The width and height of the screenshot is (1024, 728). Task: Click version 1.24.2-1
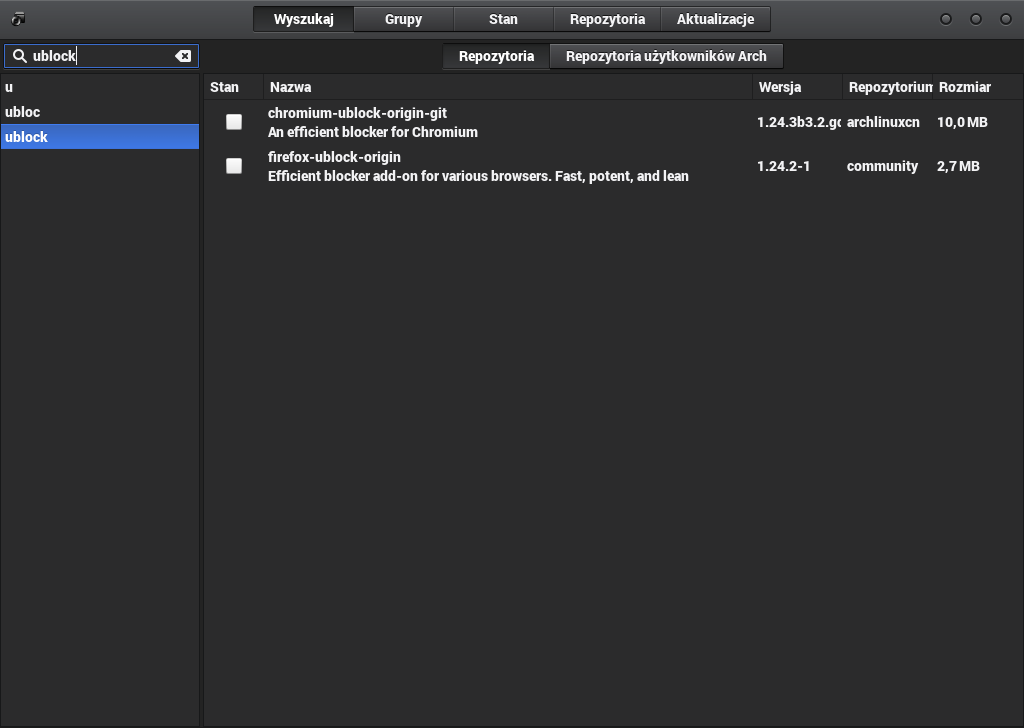pos(784,166)
